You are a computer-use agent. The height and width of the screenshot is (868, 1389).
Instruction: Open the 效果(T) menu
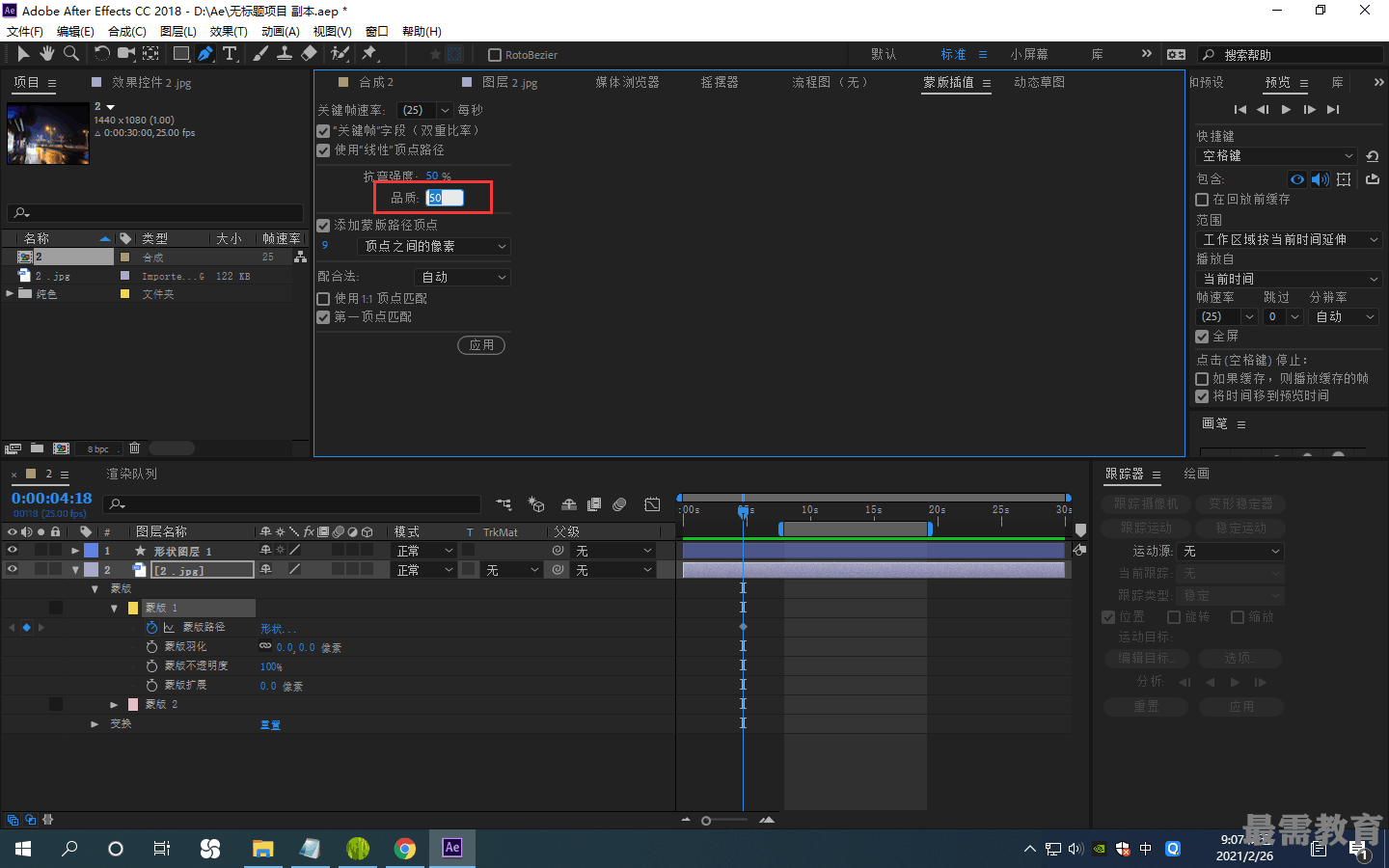click(x=229, y=32)
